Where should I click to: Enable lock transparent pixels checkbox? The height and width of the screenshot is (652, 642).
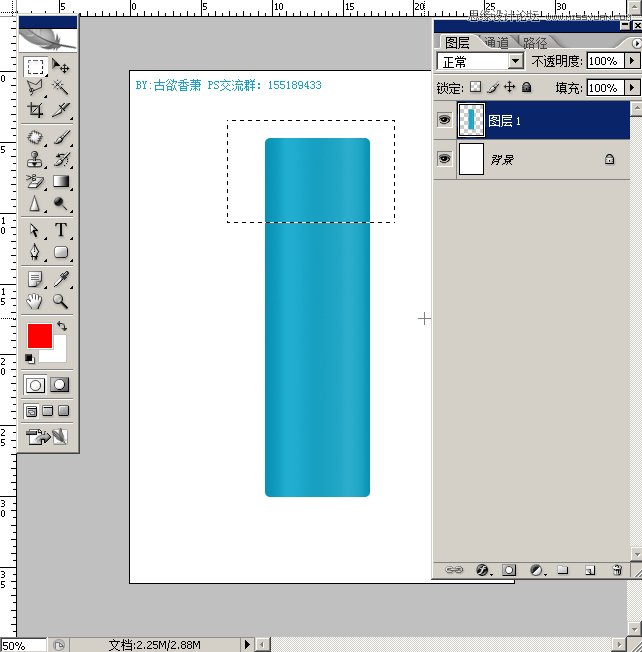476,88
